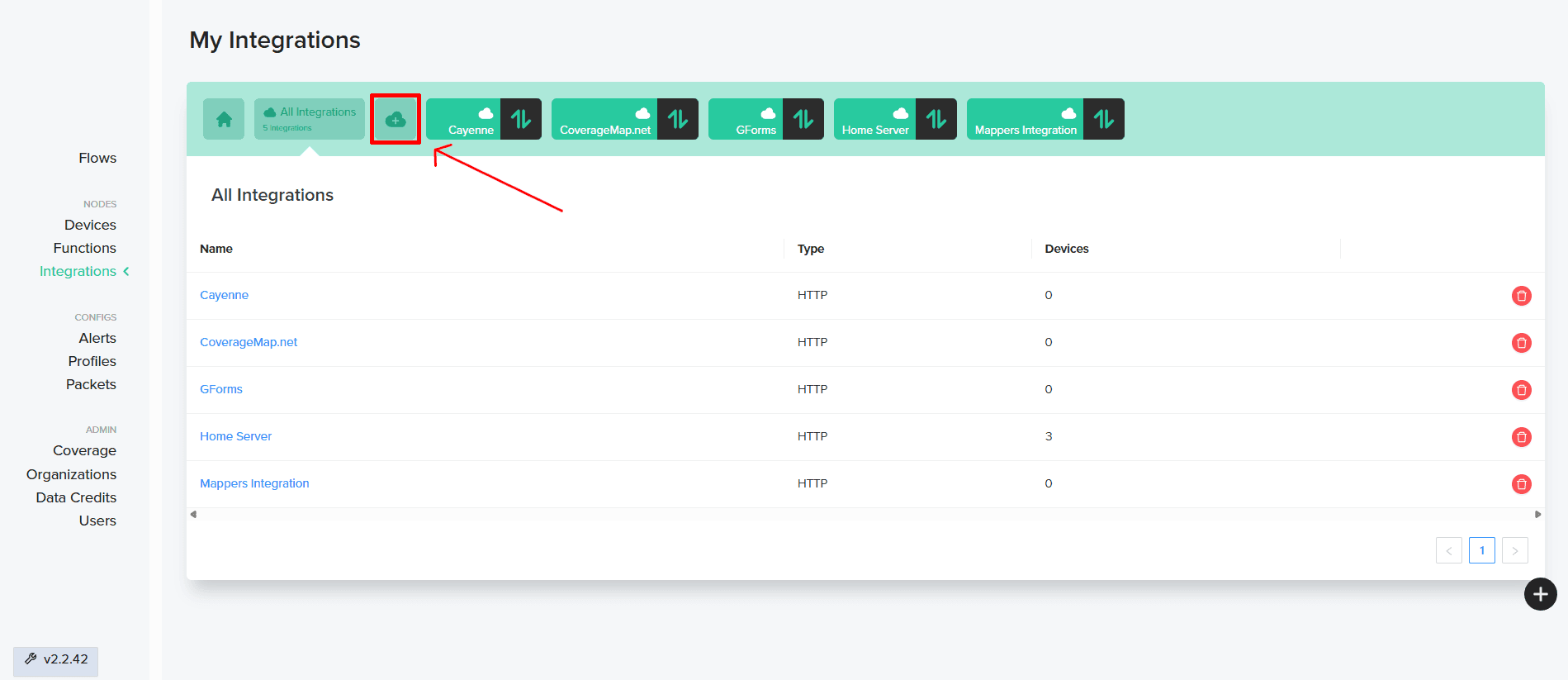Click the CoverageMap.net tile's data arrows icon
The width and height of the screenshot is (1568, 680).
point(678,119)
